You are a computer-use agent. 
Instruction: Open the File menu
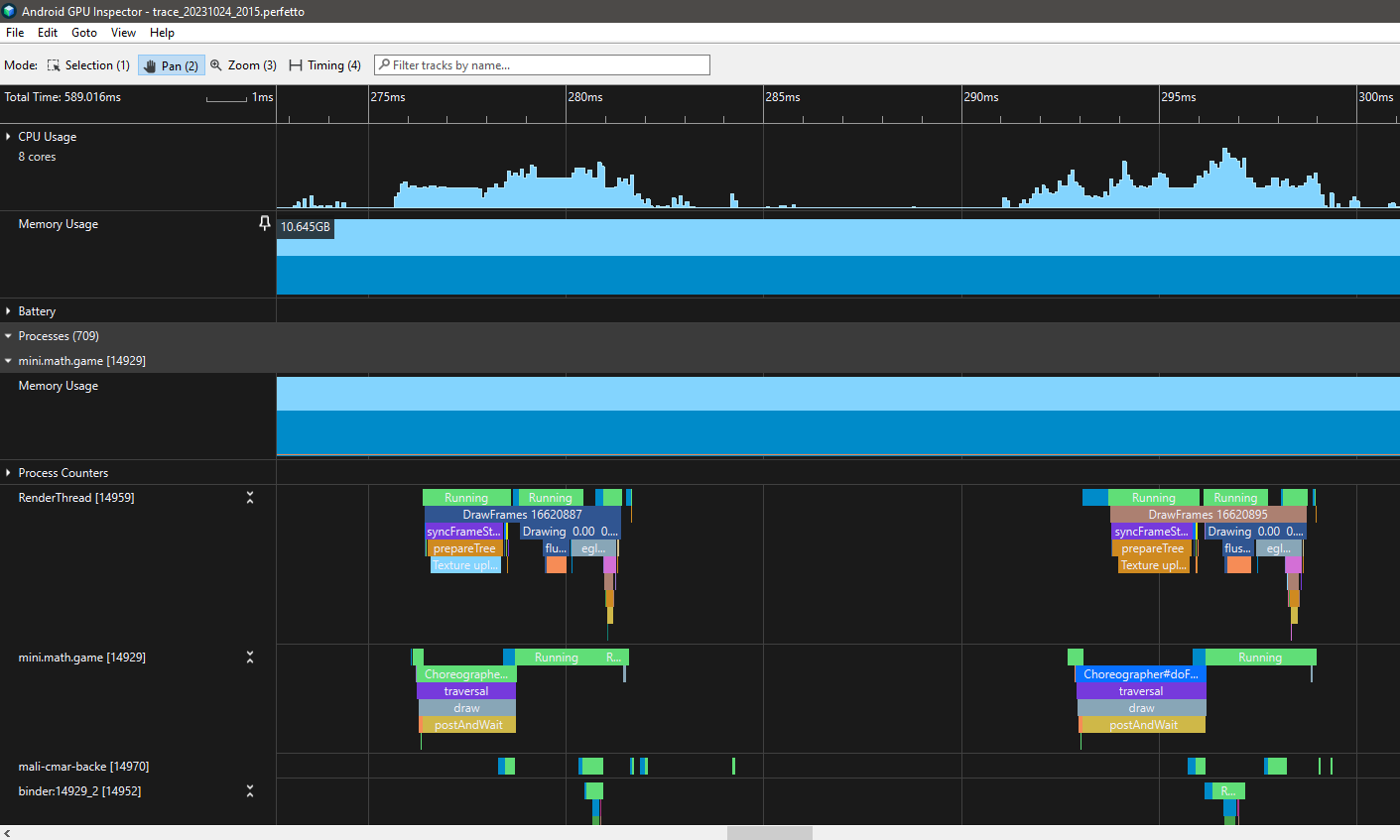[x=15, y=33]
